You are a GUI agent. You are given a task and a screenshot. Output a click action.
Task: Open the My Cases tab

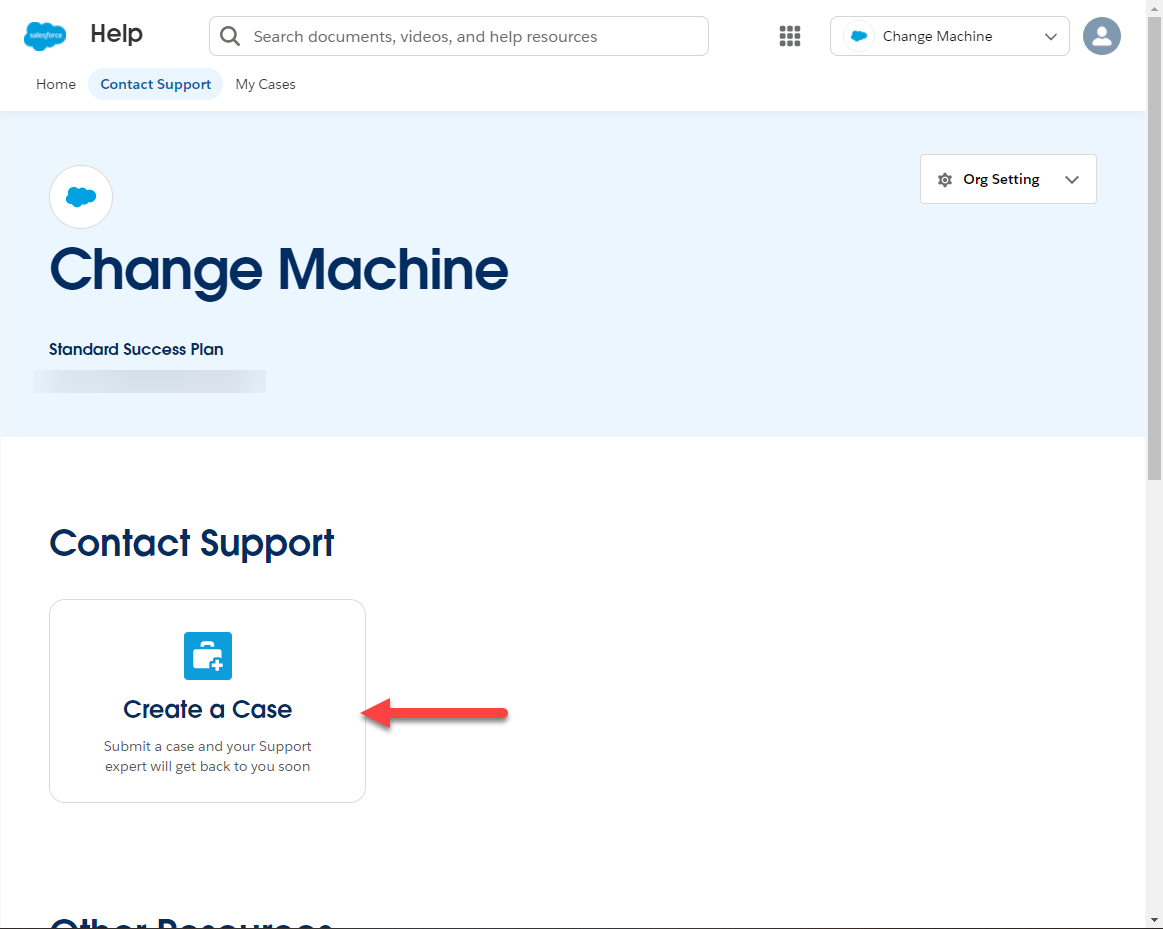[x=266, y=84]
